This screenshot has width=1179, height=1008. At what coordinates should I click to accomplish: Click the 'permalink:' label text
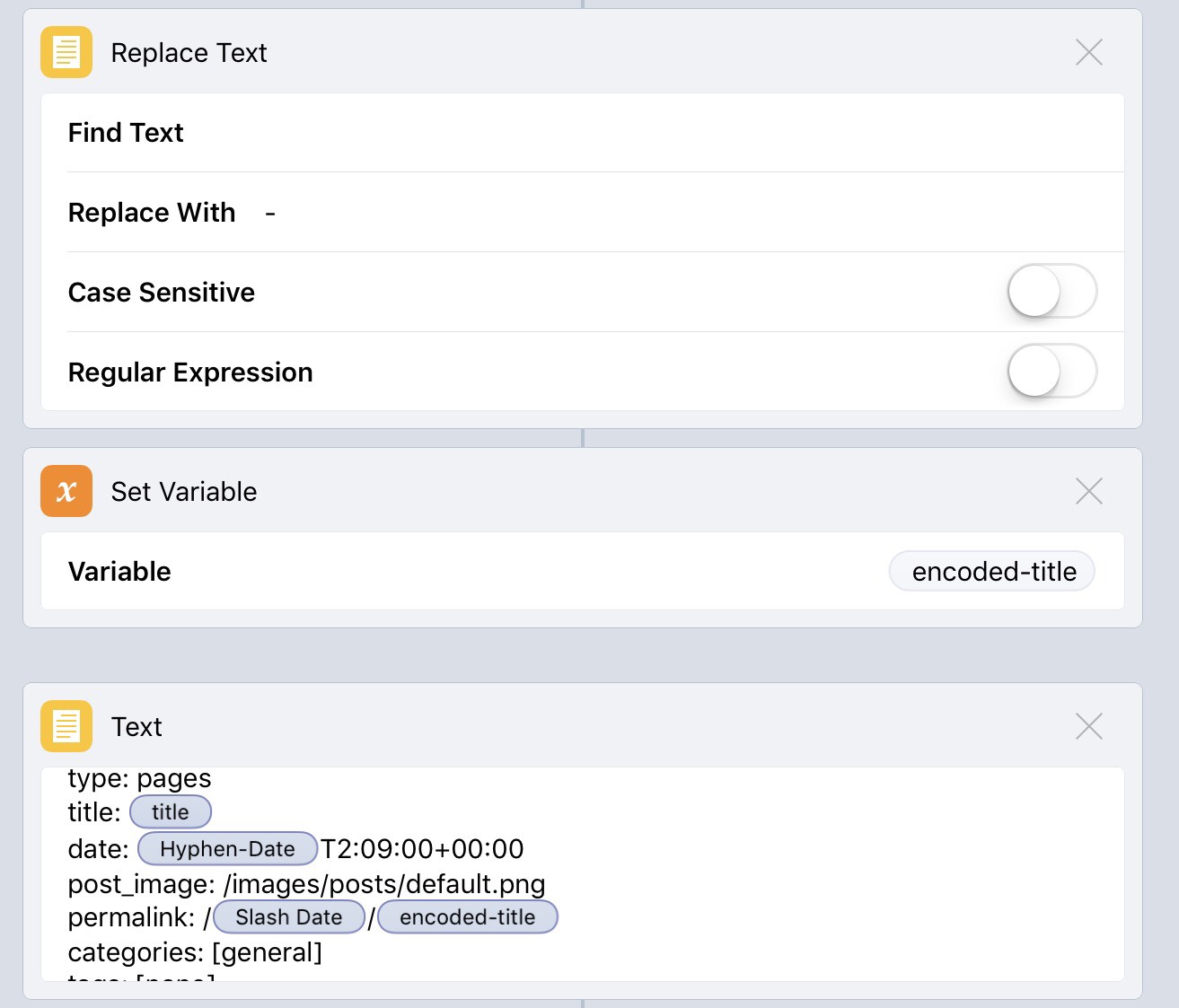131,918
